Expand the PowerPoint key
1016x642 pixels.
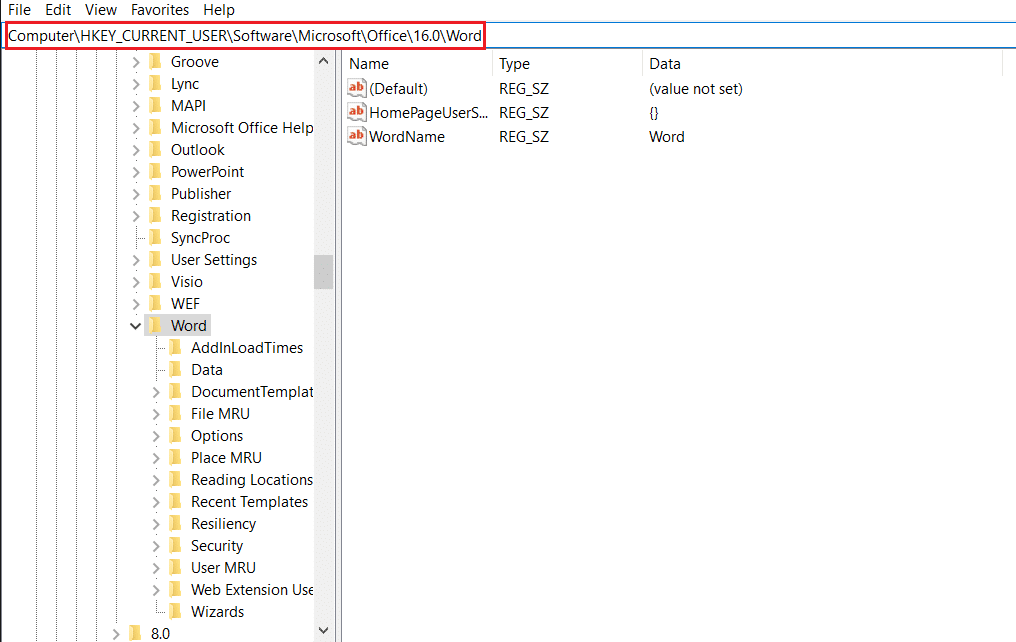135,172
